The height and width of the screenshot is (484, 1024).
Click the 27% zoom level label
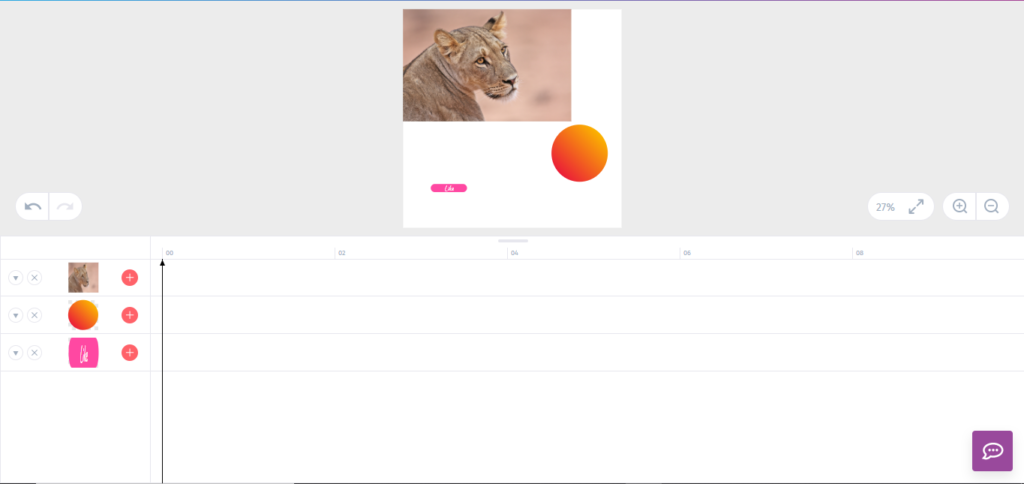tap(886, 207)
